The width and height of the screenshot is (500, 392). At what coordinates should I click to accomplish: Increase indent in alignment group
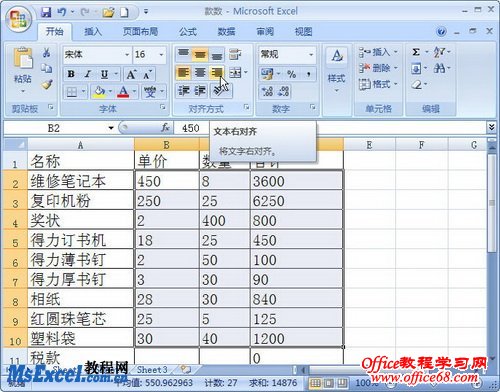[x=200, y=91]
